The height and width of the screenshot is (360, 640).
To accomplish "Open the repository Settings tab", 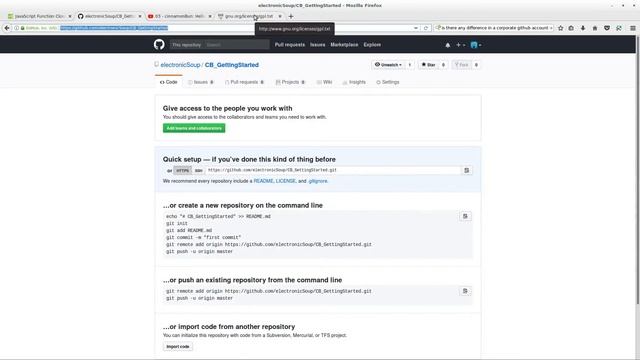I will pos(388,82).
